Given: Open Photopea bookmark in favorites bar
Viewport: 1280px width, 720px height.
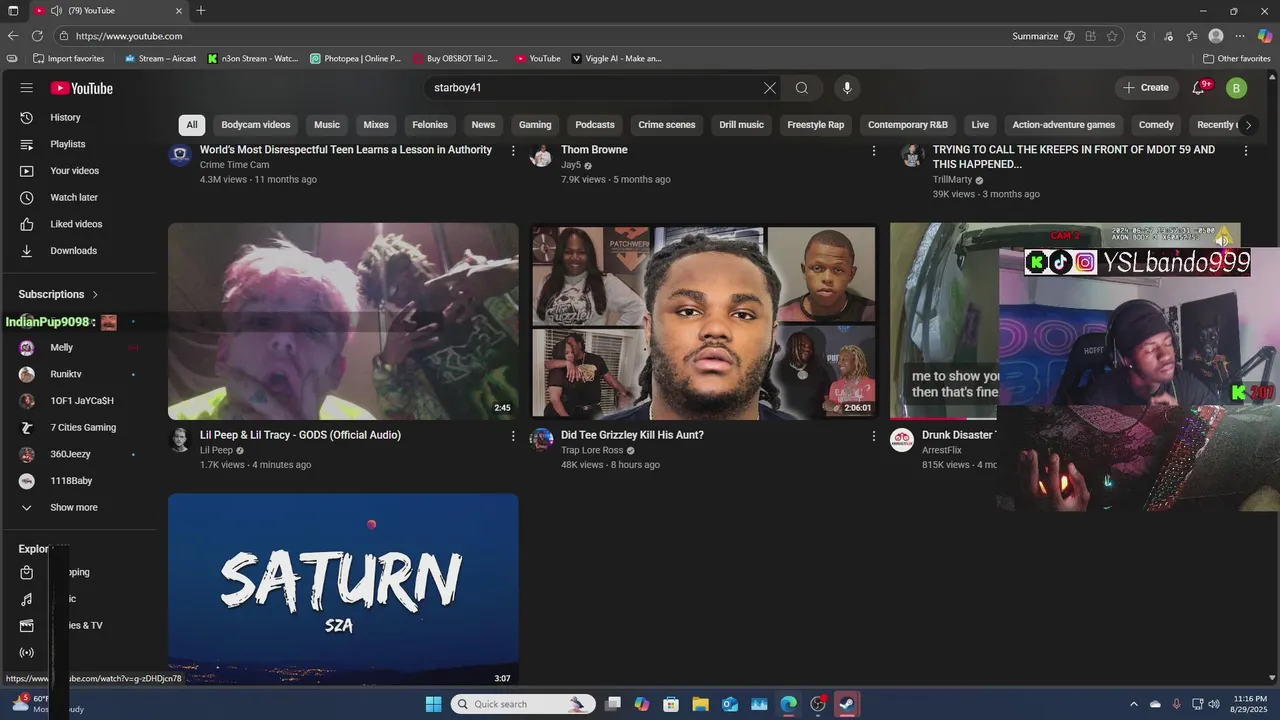Looking at the screenshot, I should coord(355,59).
